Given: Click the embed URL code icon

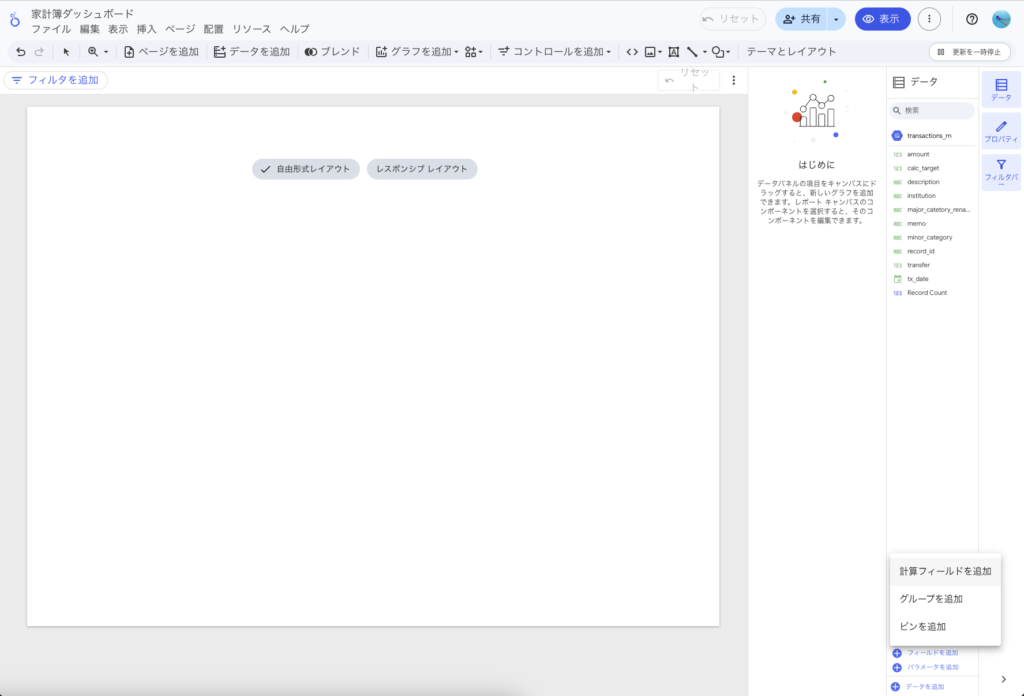Looking at the screenshot, I should click(631, 52).
